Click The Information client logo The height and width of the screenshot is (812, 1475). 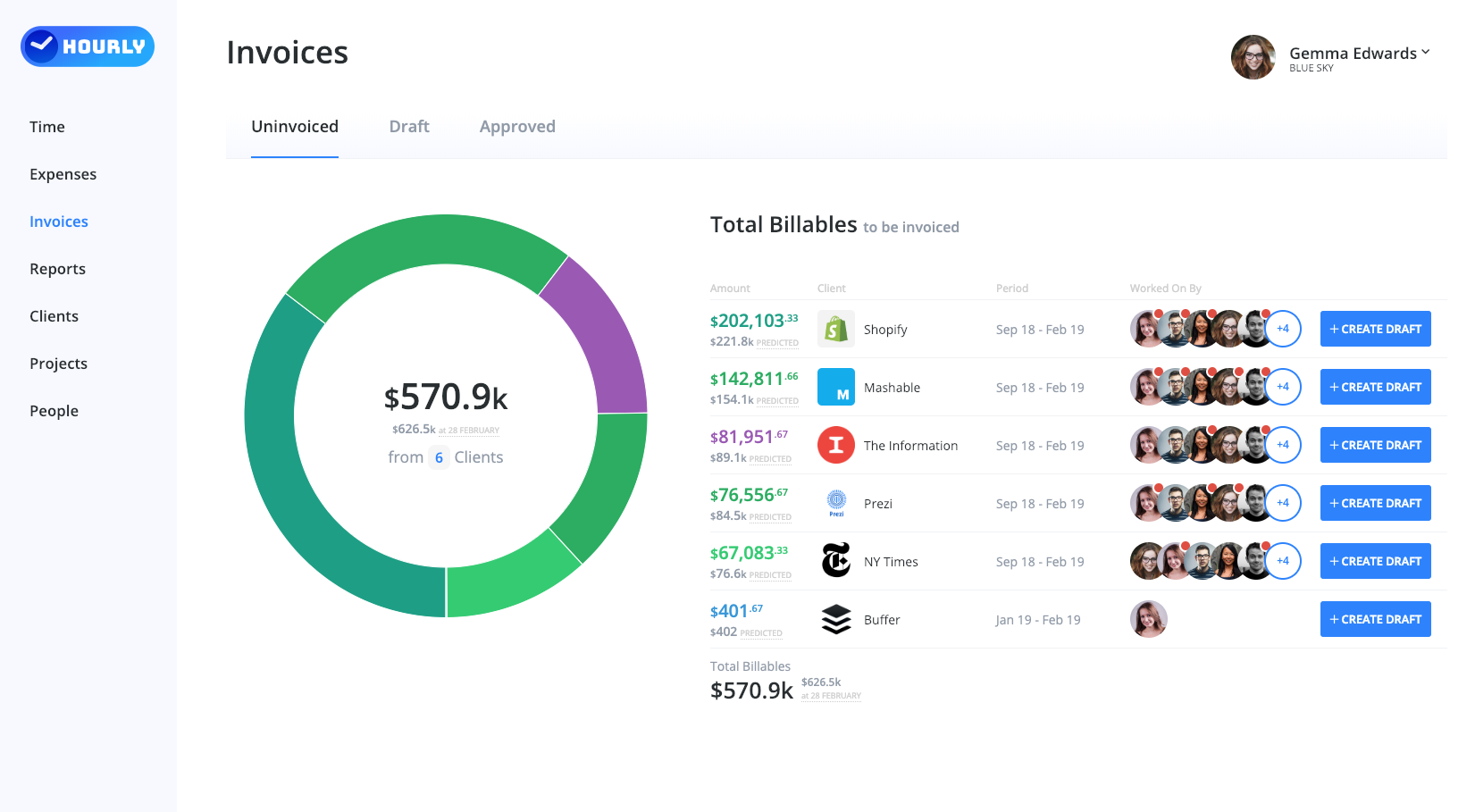(x=836, y=445)
